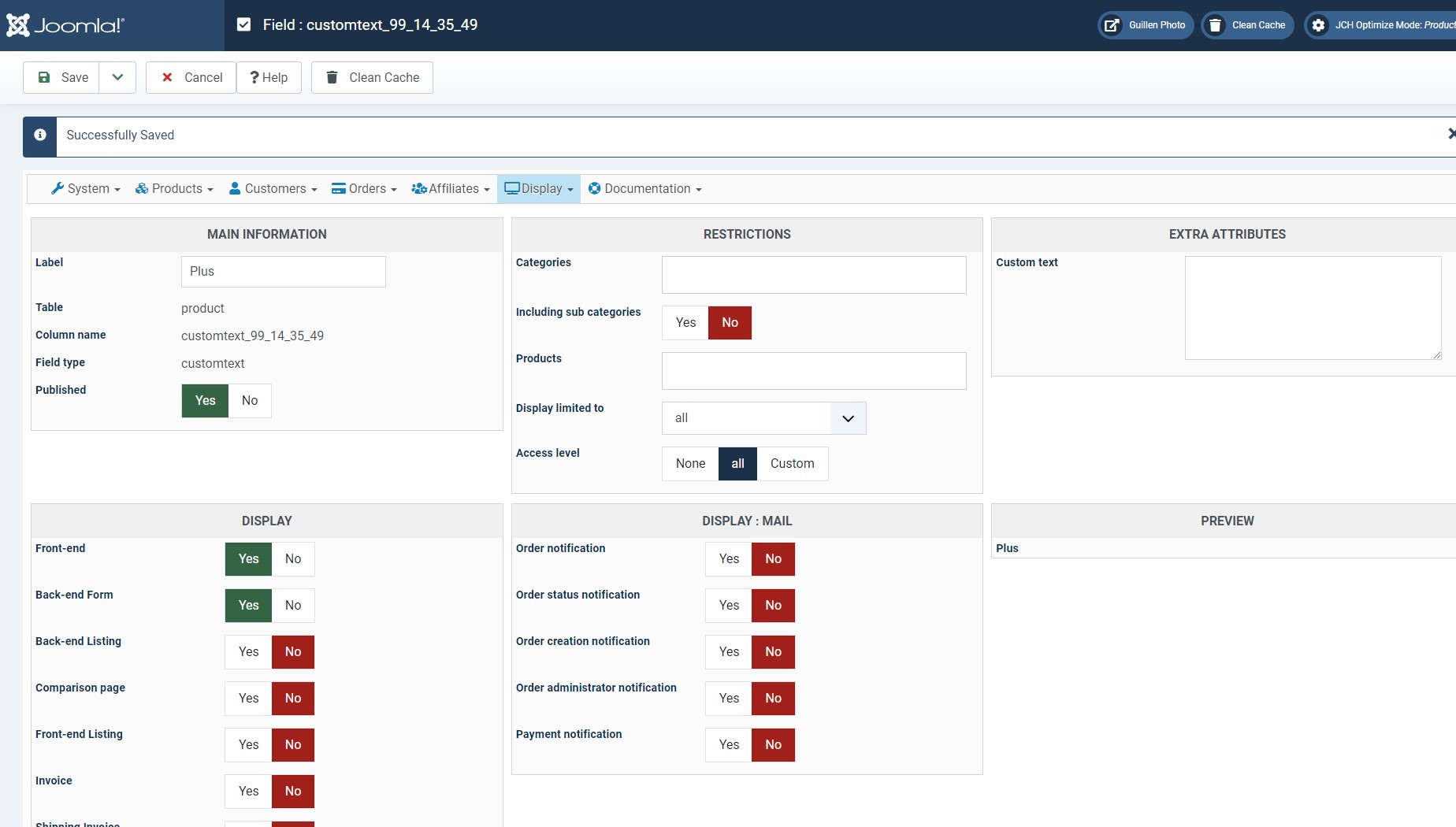Click the Help question mark icon

[254, 77]
